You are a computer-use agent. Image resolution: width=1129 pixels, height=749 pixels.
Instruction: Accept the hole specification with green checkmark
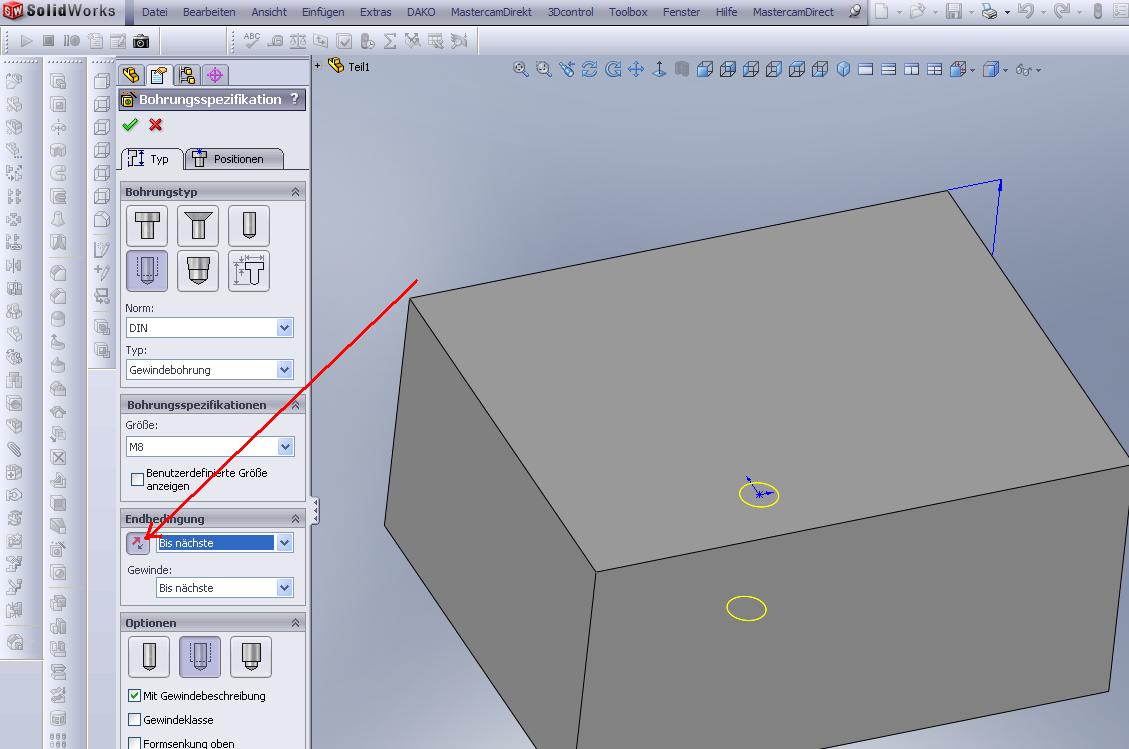pyautogui.click(x=130, y=125)
